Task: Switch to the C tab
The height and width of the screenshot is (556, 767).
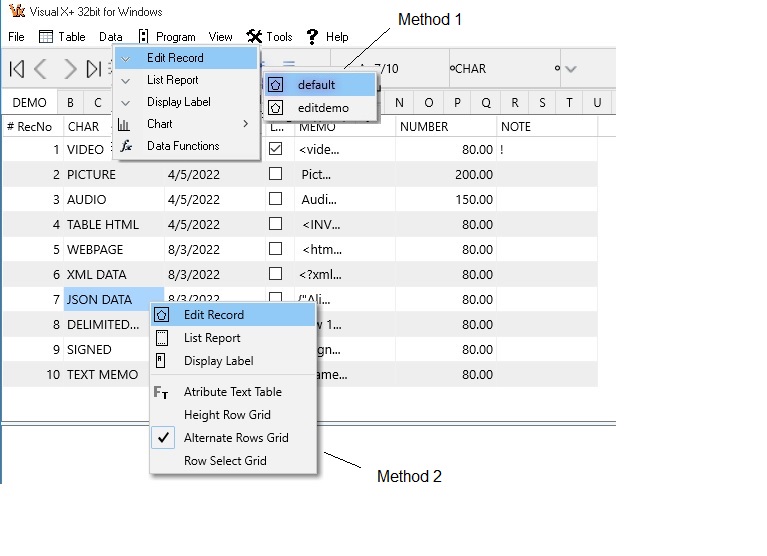Action: click(x=98, y=103)
